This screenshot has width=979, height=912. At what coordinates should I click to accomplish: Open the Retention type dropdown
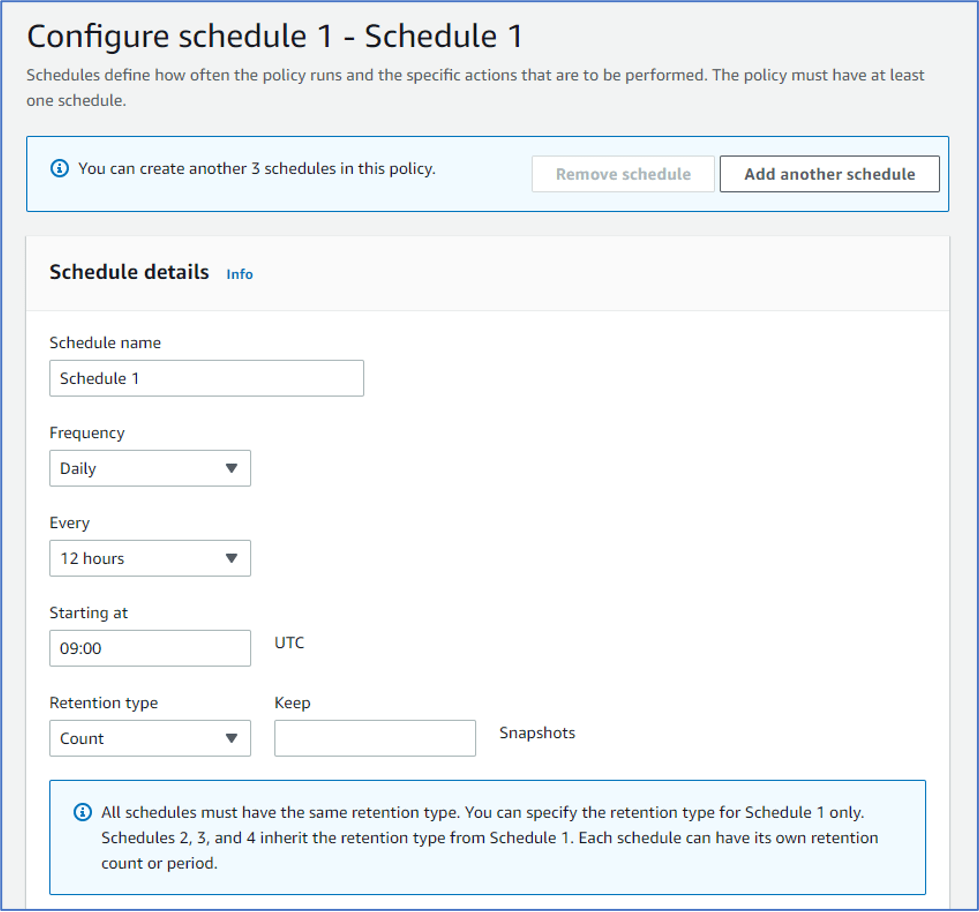(x=150, y=738)
